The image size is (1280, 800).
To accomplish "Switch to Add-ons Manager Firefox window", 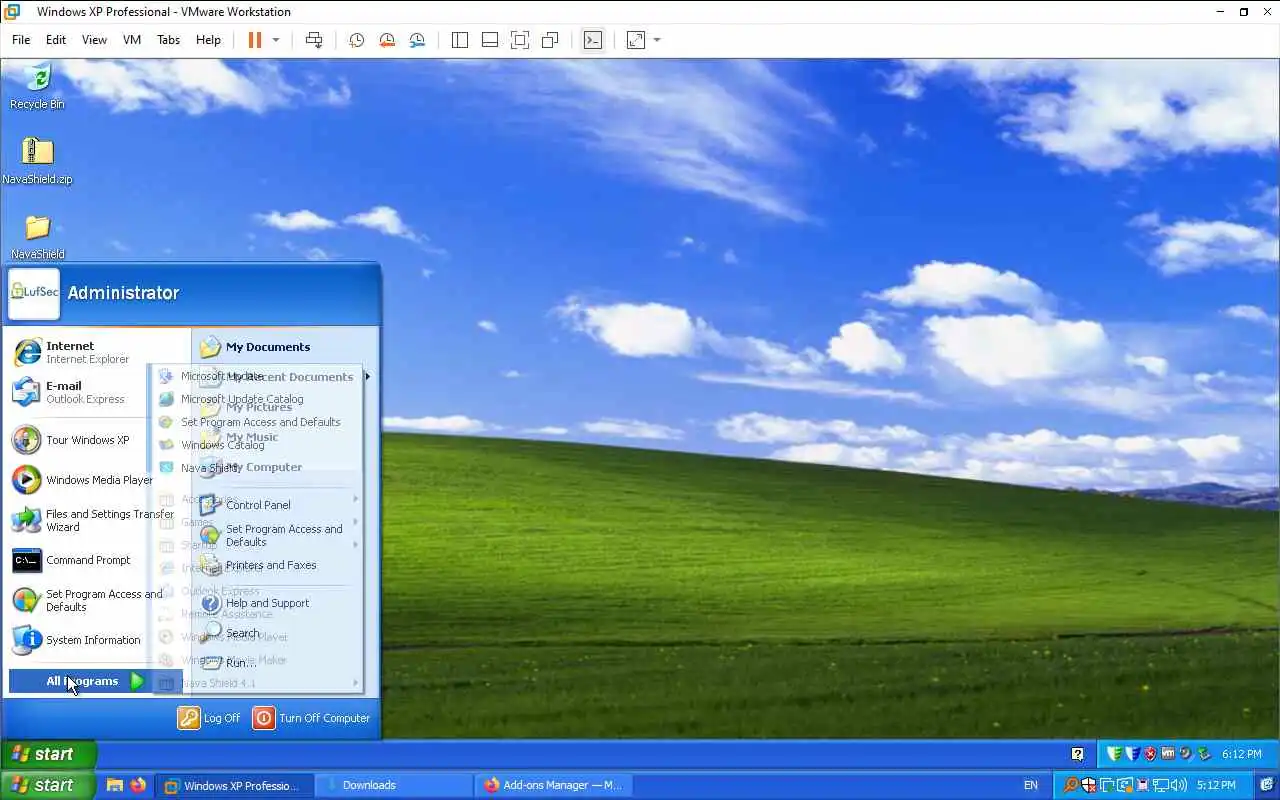I will [554, 785].
